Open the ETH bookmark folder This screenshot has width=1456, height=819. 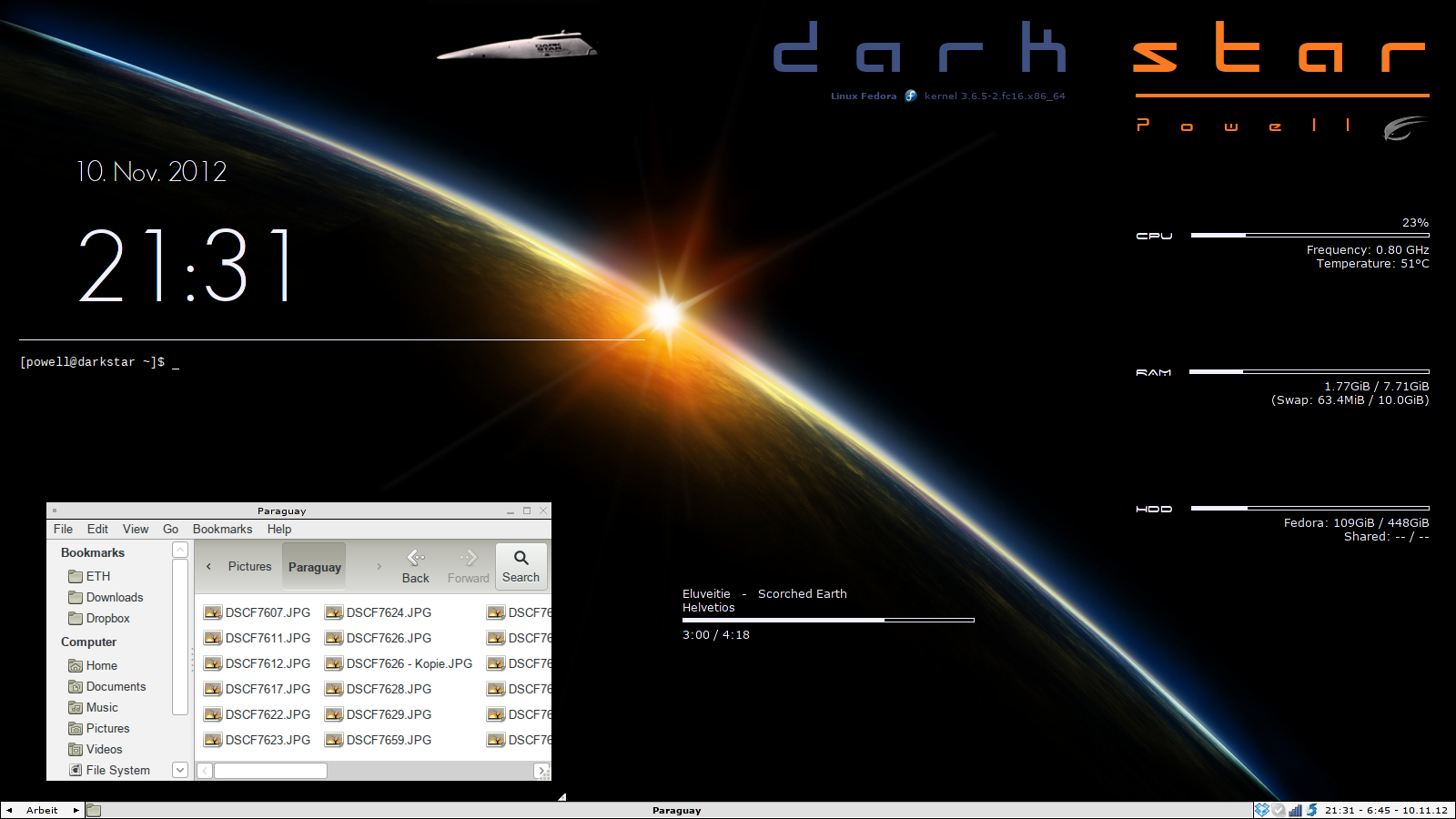[89, 576]
